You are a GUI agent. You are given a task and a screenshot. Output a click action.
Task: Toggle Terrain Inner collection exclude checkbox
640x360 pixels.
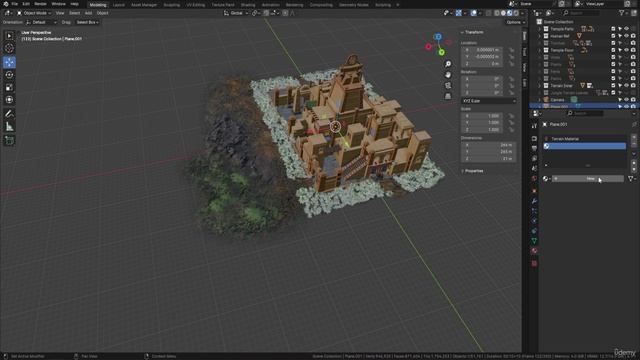point(613,86)
